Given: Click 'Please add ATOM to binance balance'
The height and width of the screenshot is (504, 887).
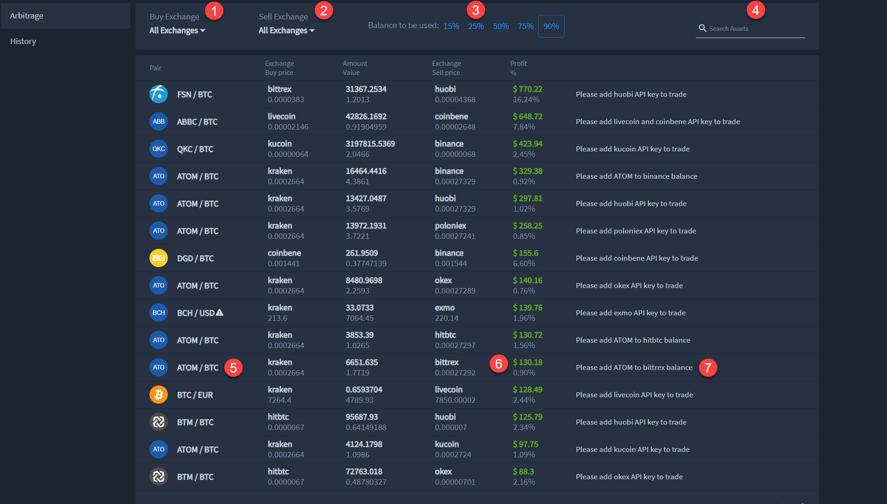Looking at the screenshot, I should tap(636, 176).
